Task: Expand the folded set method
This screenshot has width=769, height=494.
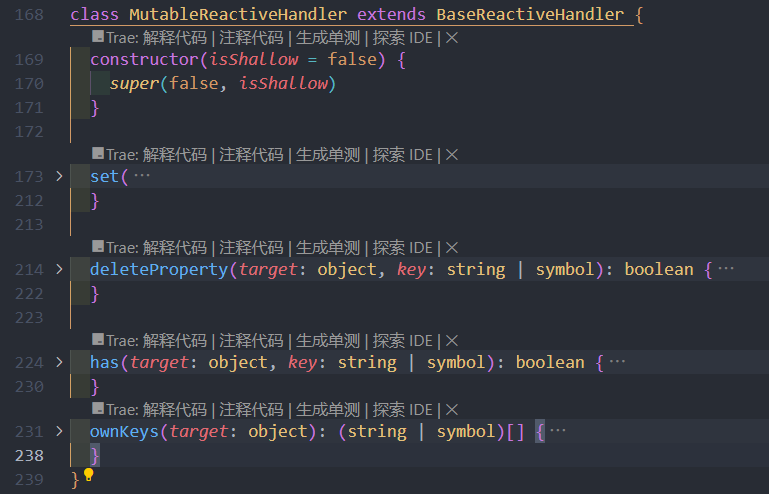Action: (59, 176)
